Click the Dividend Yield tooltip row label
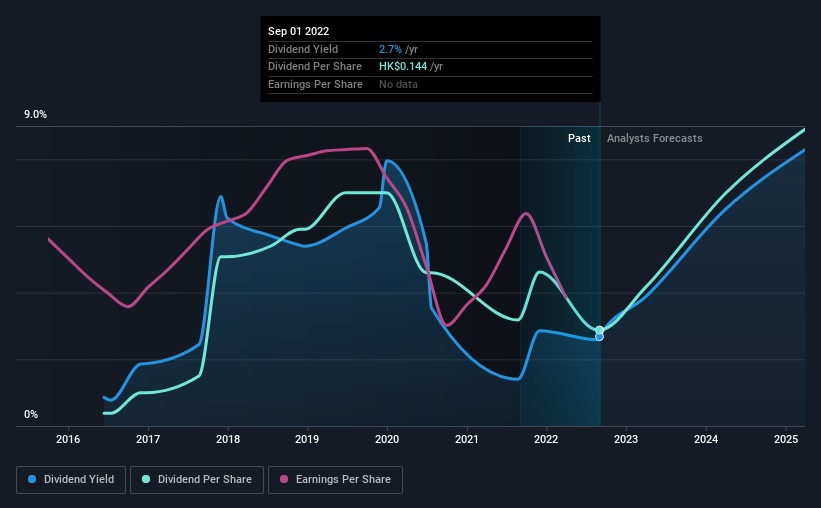The width and height of the screenshot is (821, 508). 303,49
